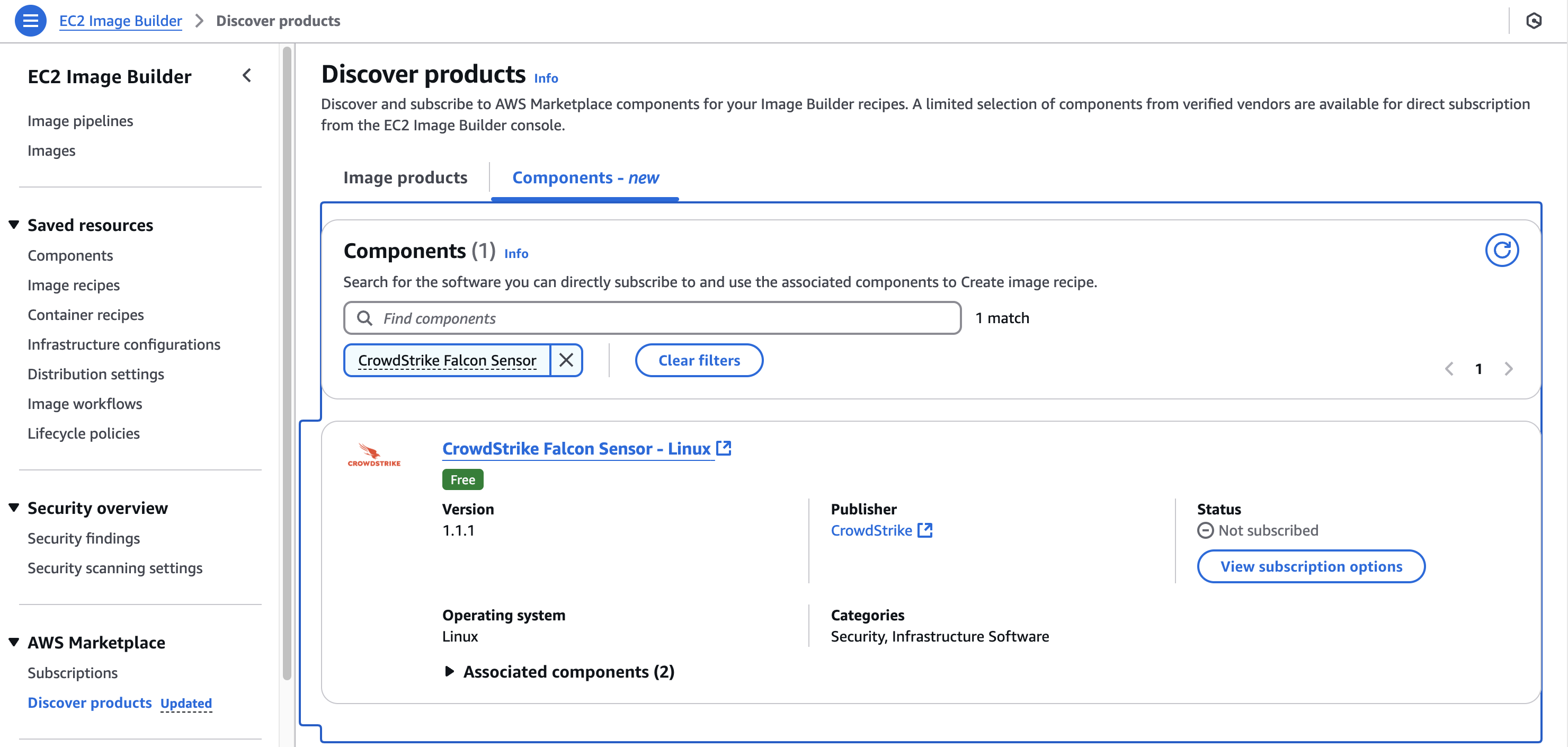Expand Associated components (2)
1568x747 pixels.
[x=449, y=672]
